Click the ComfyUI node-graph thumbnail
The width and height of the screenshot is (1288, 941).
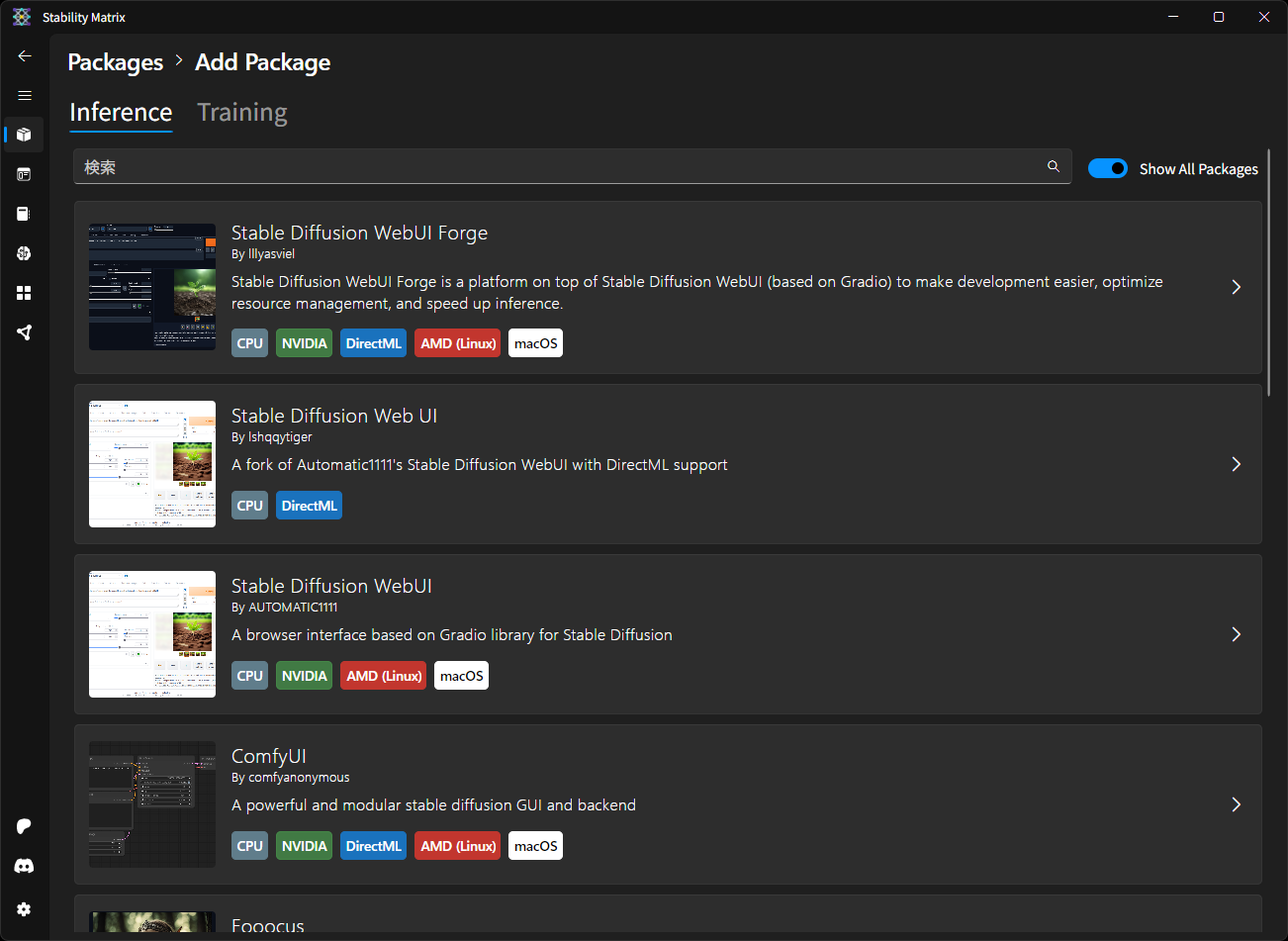coord(152,804)
